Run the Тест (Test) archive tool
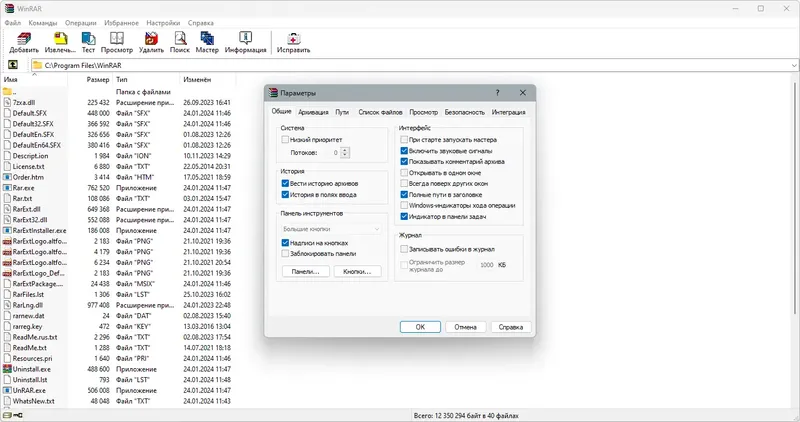The image size is (800, 422). 88,42
